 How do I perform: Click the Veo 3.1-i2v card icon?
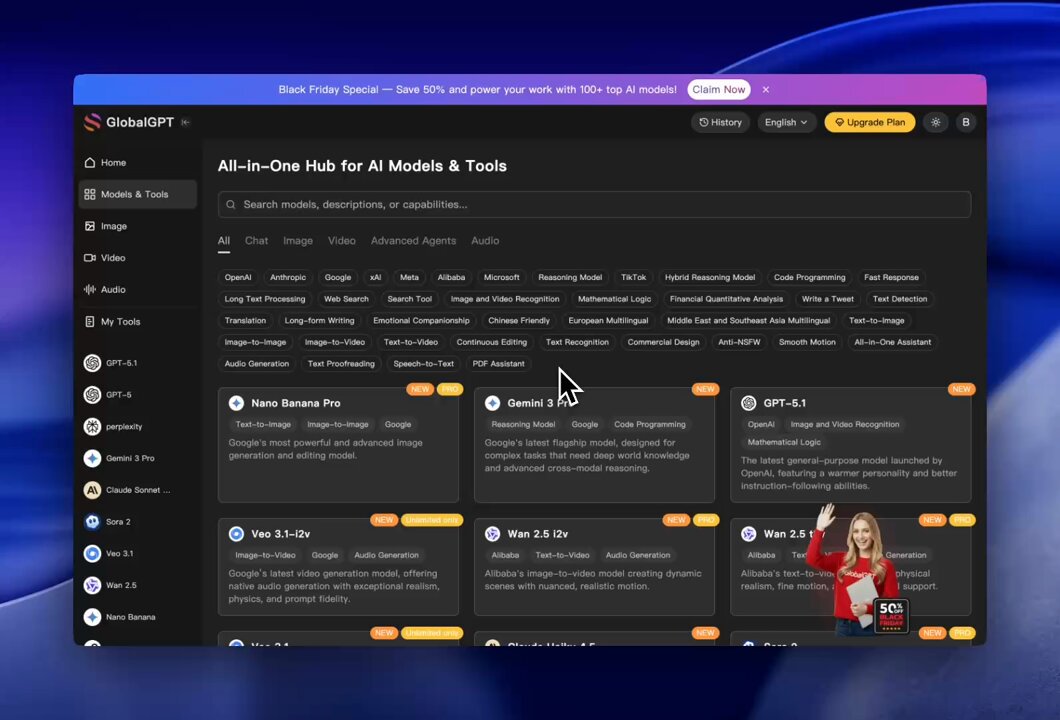pyautogui.click(x=236, y=534)
